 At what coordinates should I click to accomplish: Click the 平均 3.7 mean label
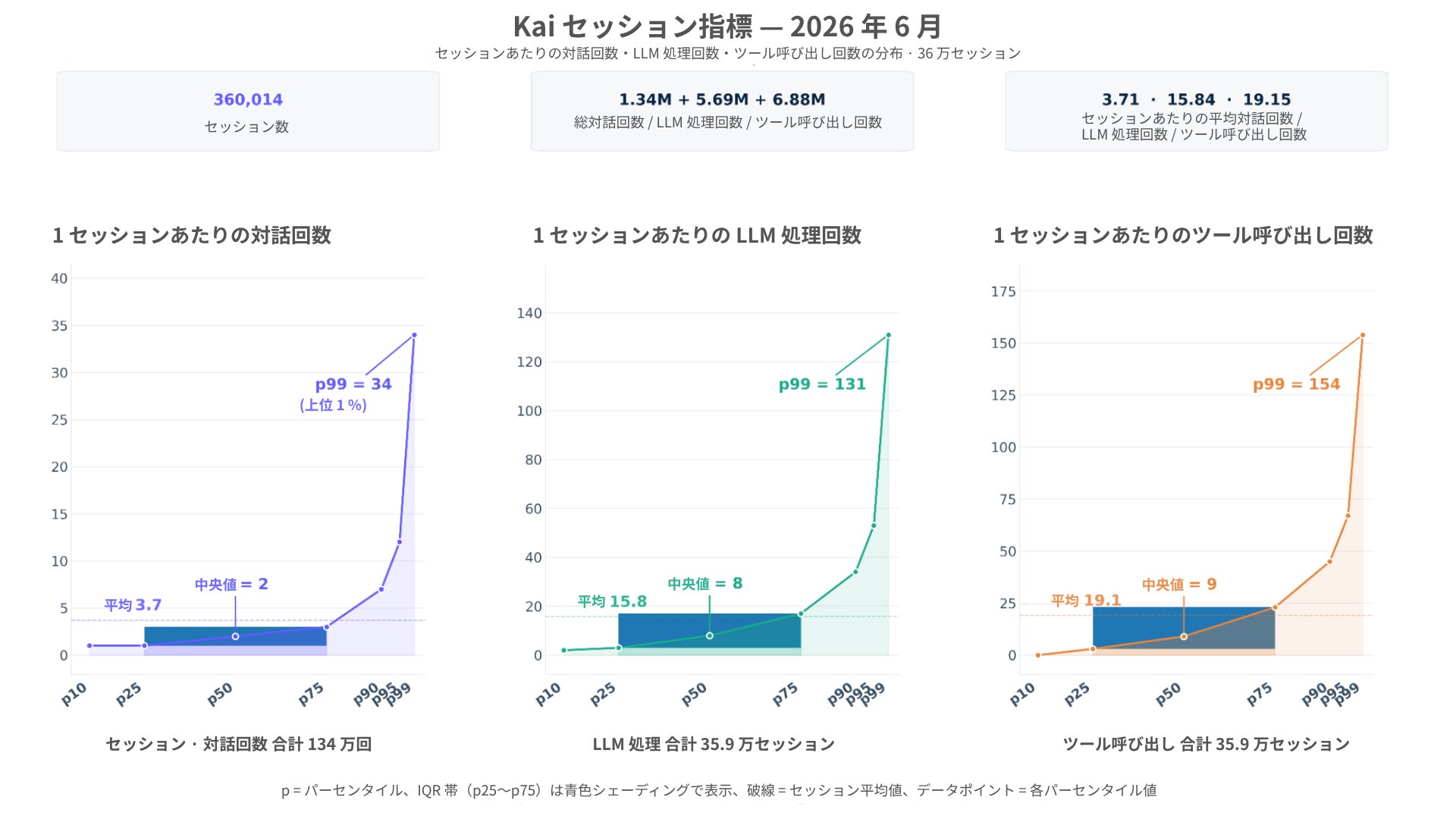[x=133, y=605]
